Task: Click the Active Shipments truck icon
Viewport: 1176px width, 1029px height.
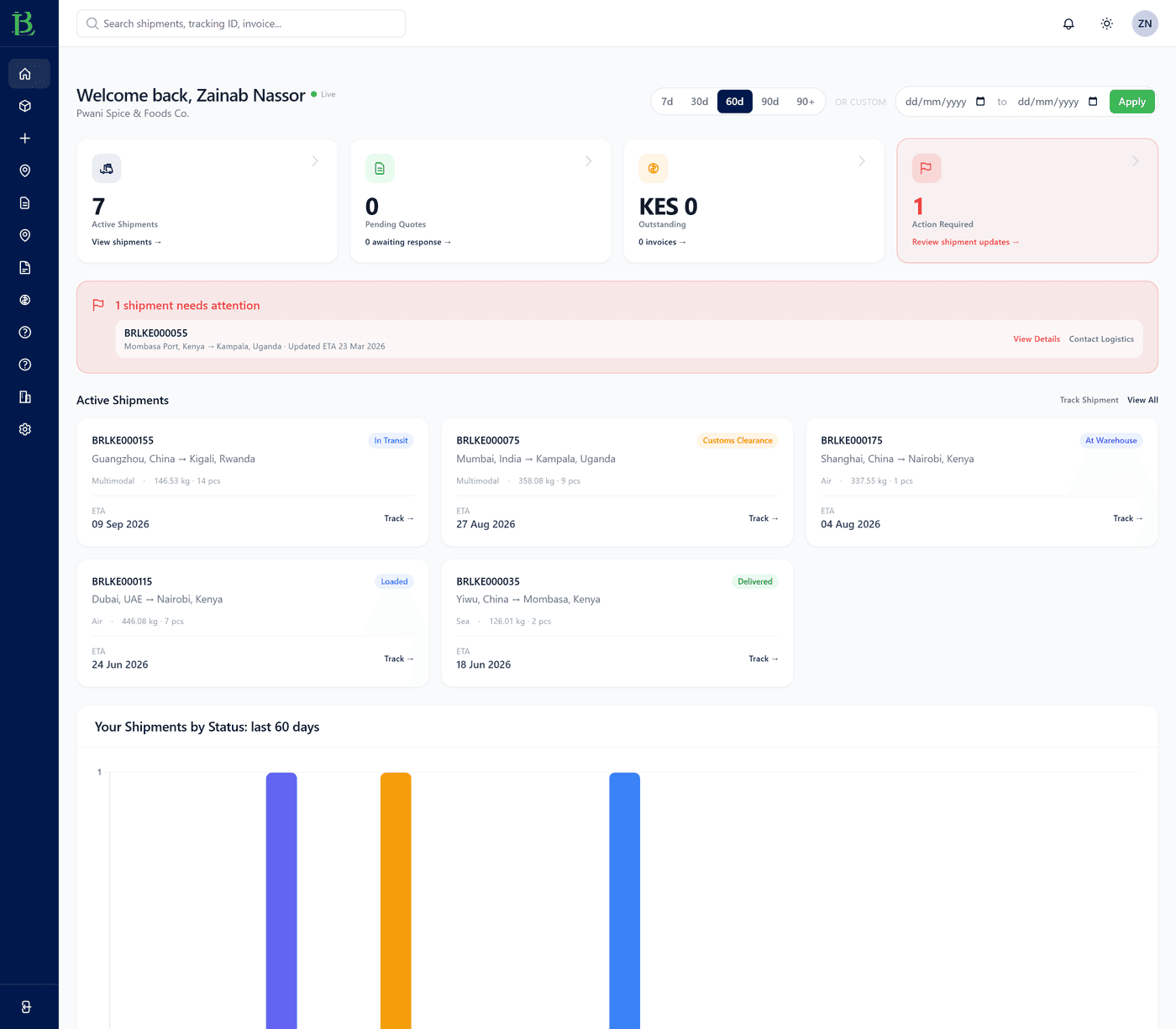Action: (107, 169)
